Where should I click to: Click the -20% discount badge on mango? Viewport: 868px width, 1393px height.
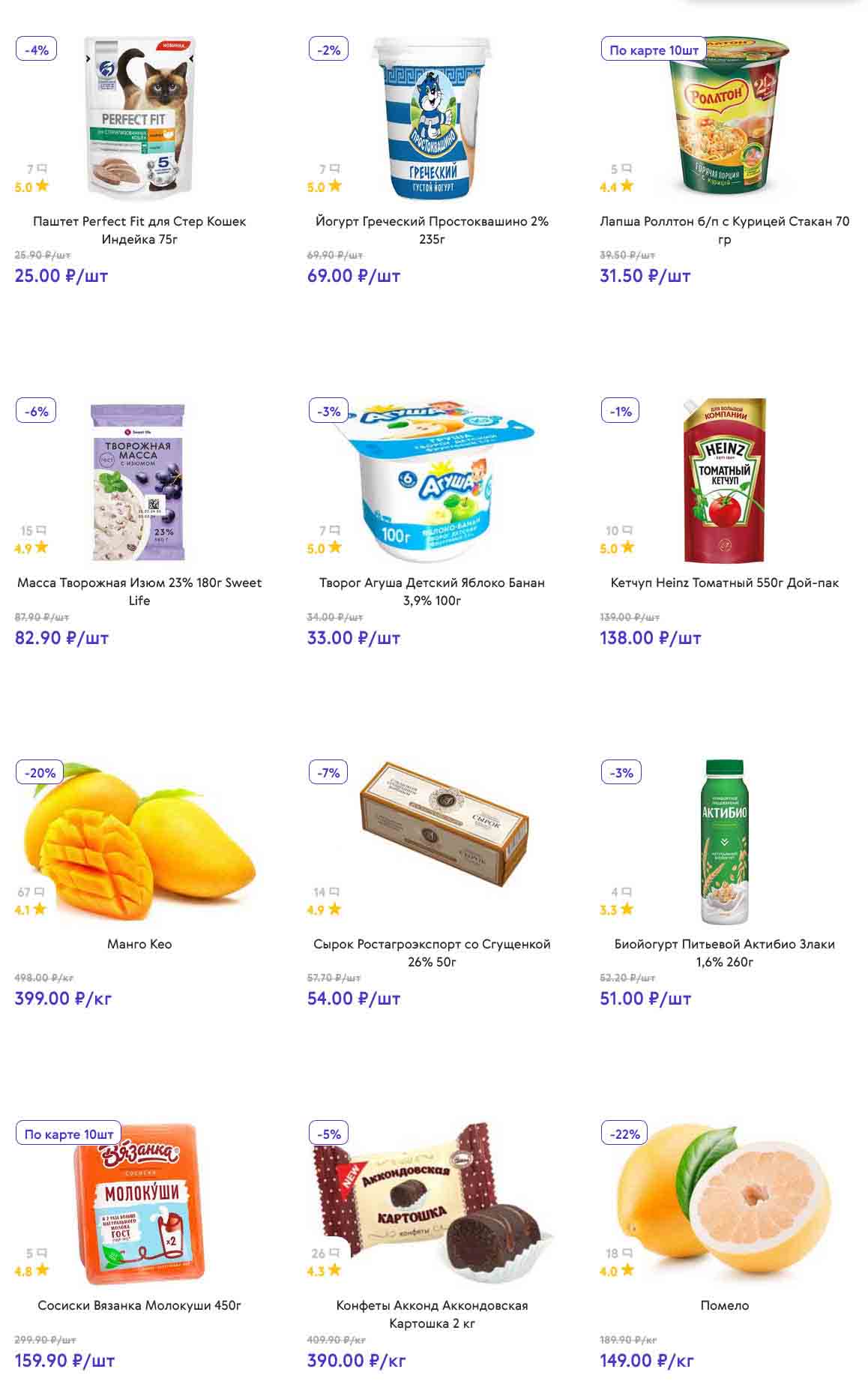coord(40,773)
